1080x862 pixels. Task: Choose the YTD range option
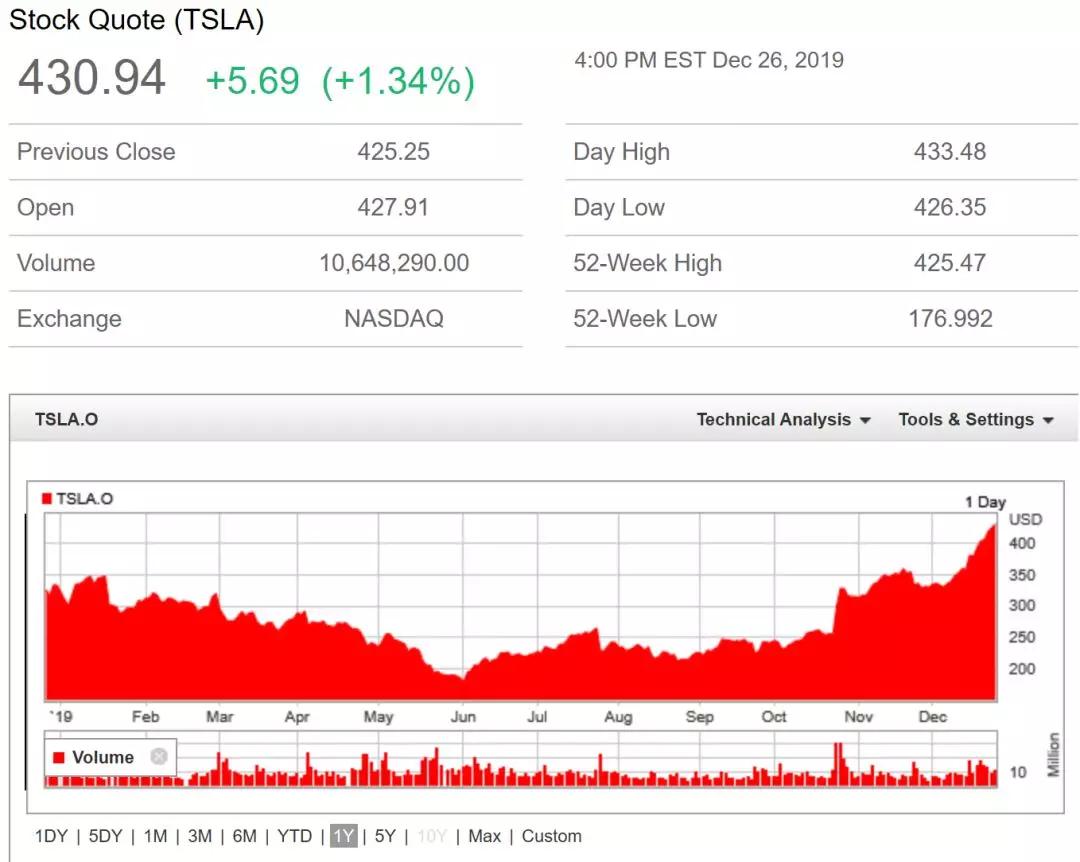point(295,836)
